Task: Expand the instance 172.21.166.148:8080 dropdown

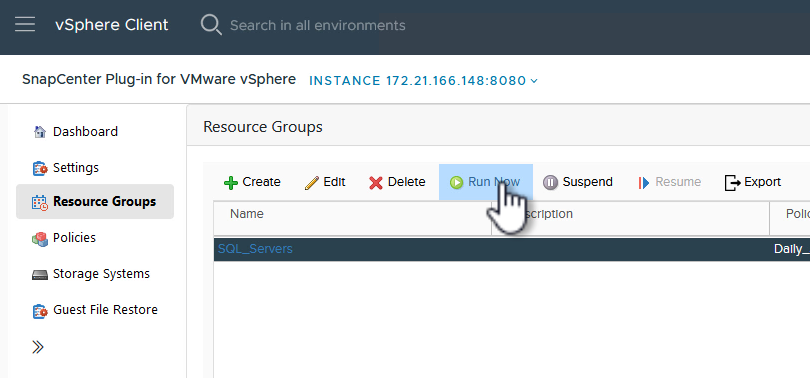Action: click(x=424, y=81)
